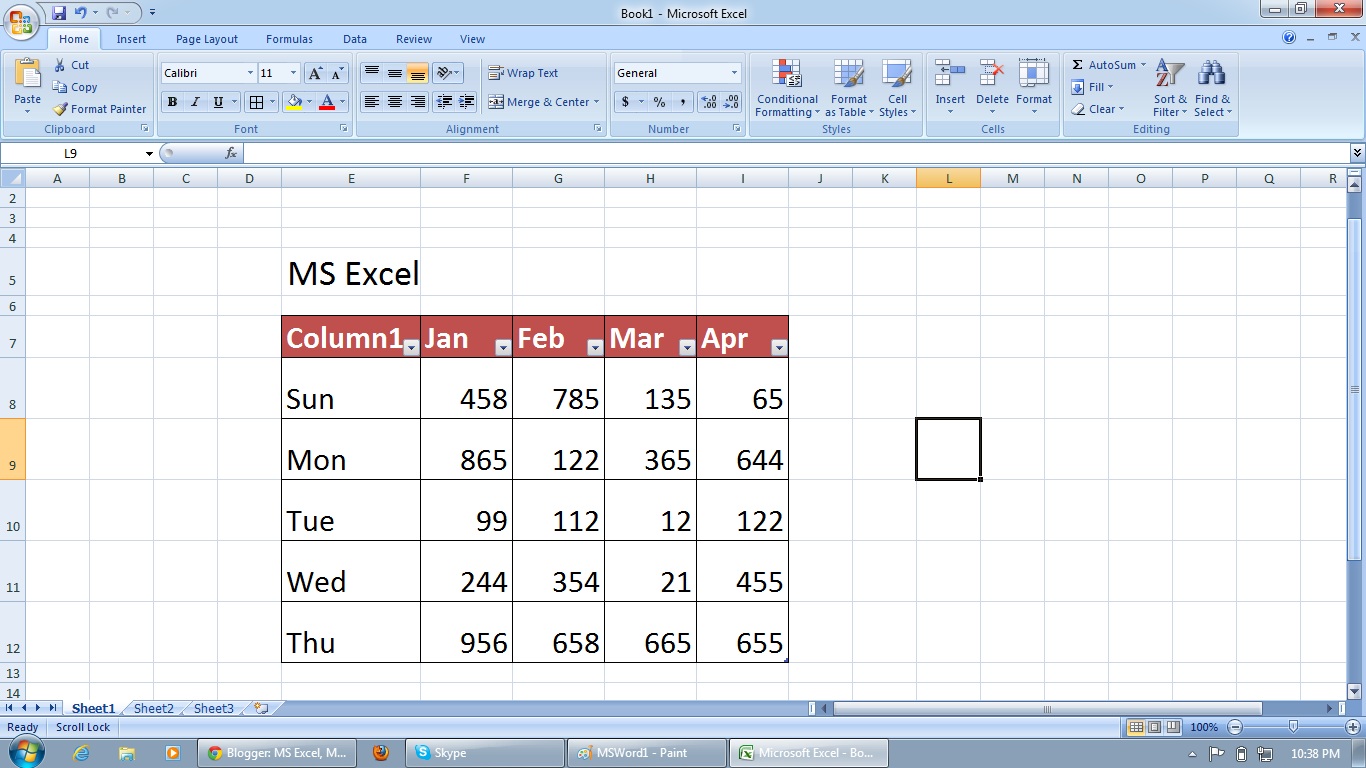Click inside the formula bar

click(x=795, y=153)
